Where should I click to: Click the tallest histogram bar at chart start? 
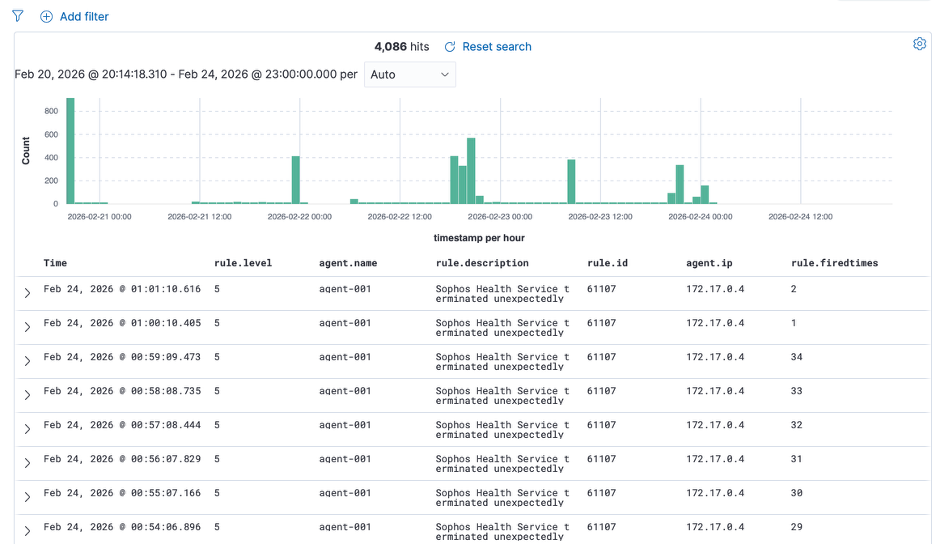tap(70, 150)
